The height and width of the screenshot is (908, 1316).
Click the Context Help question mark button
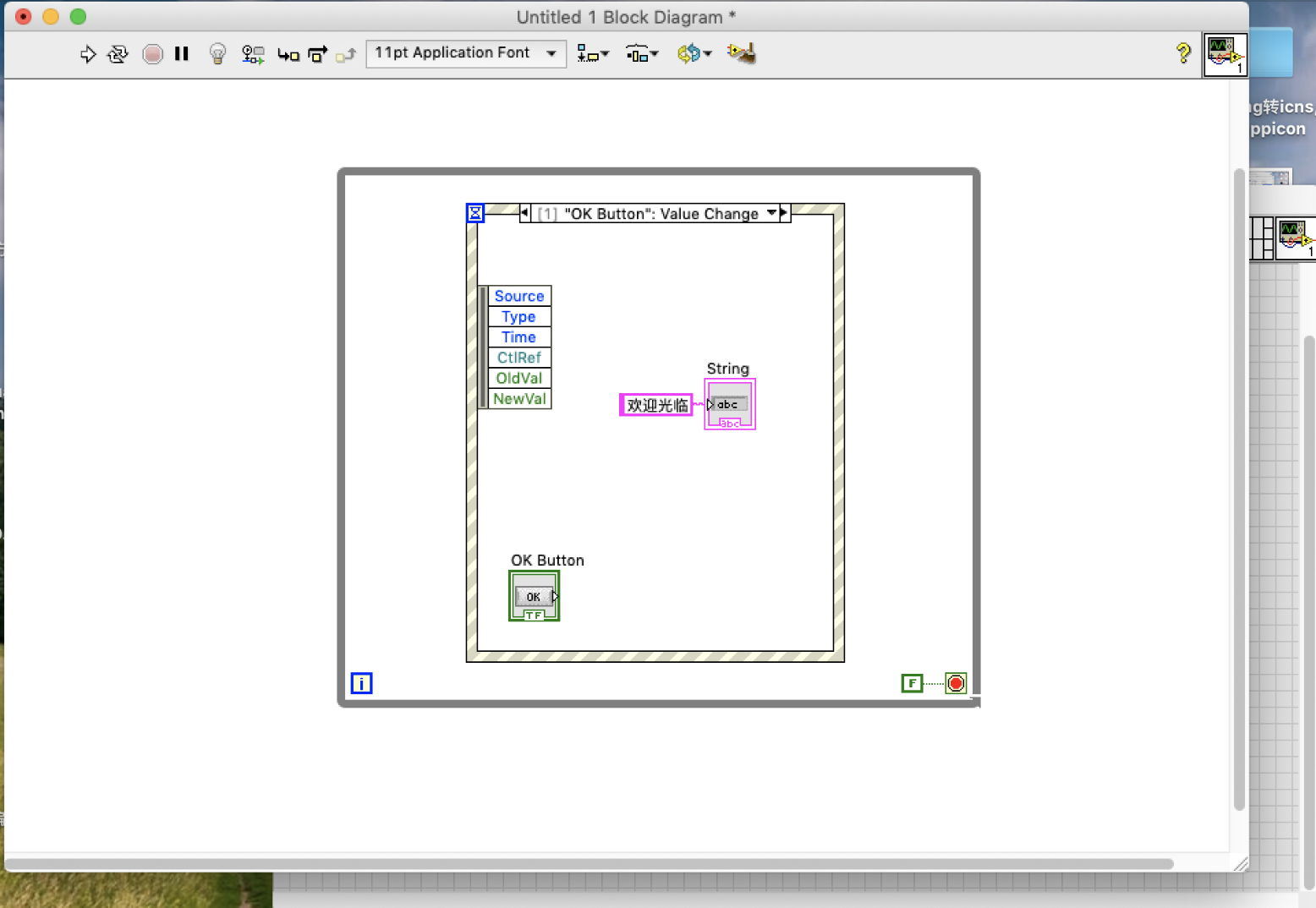(x=1183, y=53)
